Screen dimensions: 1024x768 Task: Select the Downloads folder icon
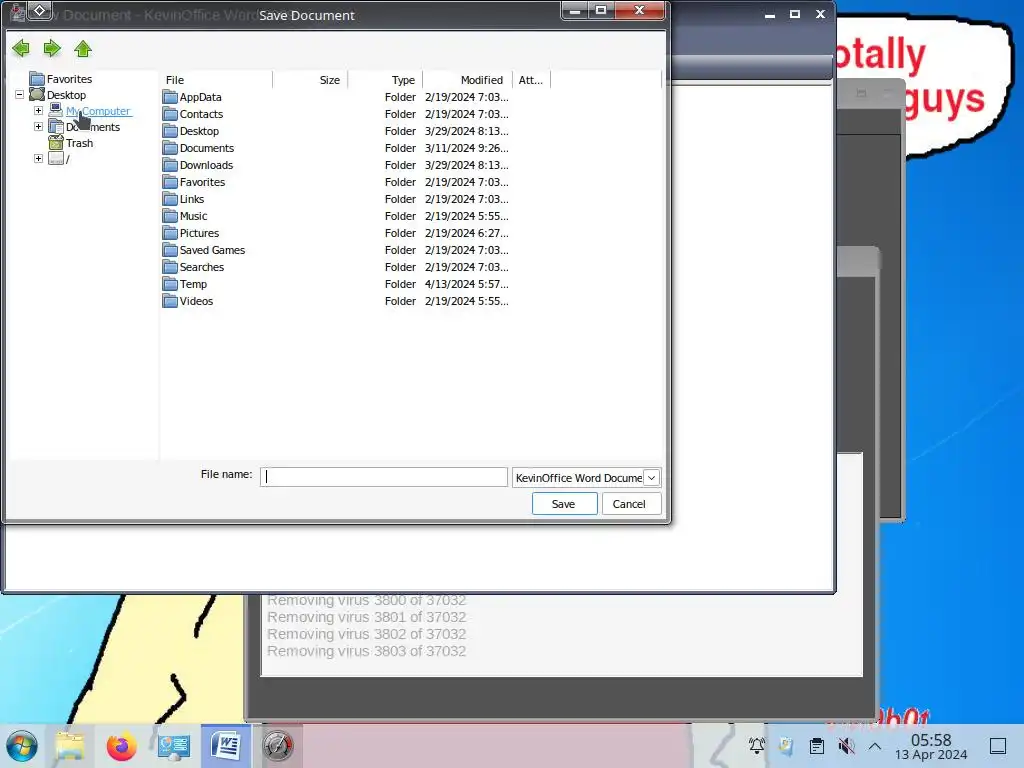[170, 165]
